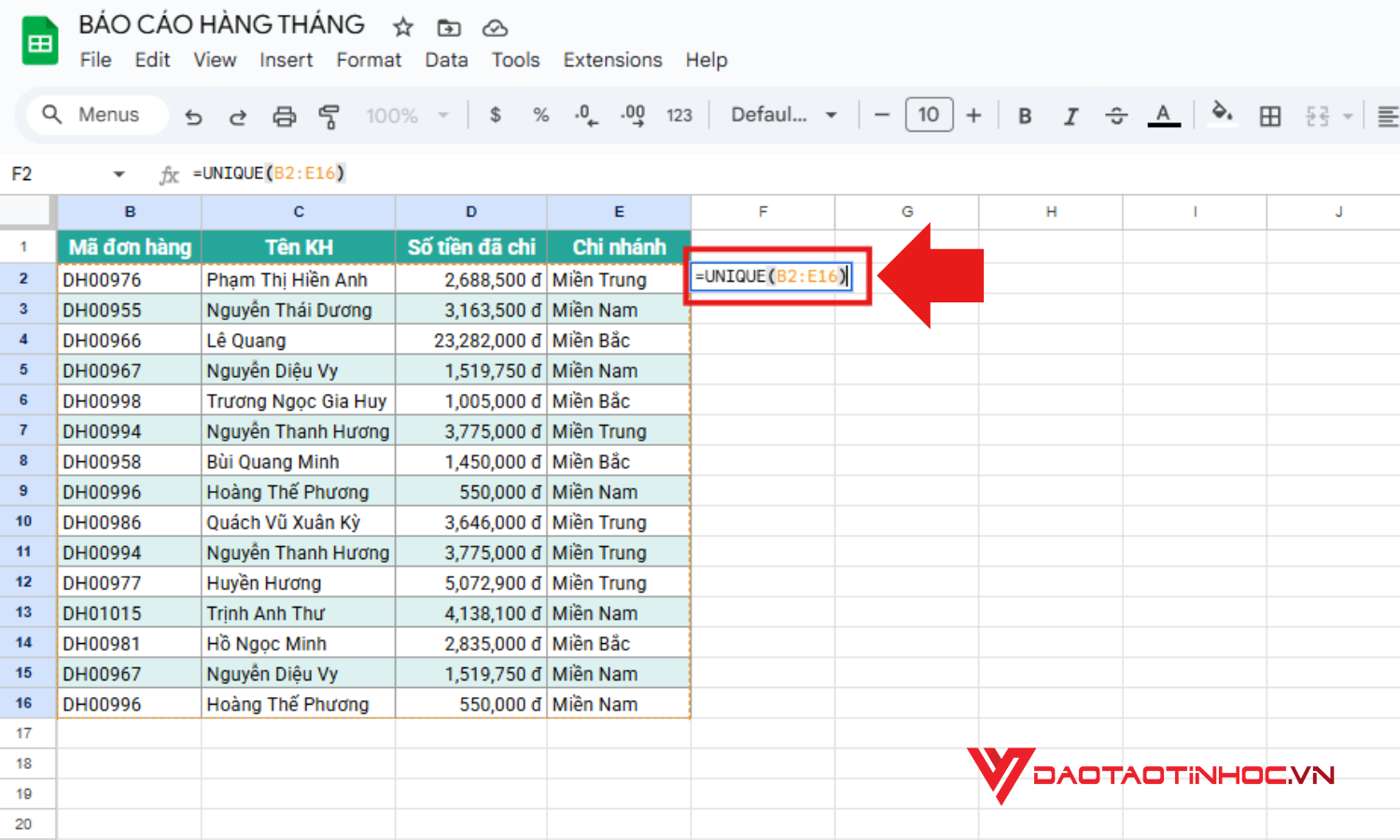Select the cell containing DH01015
The image size is (1400, 840).
pyautogui.click(x=130, y=613)
